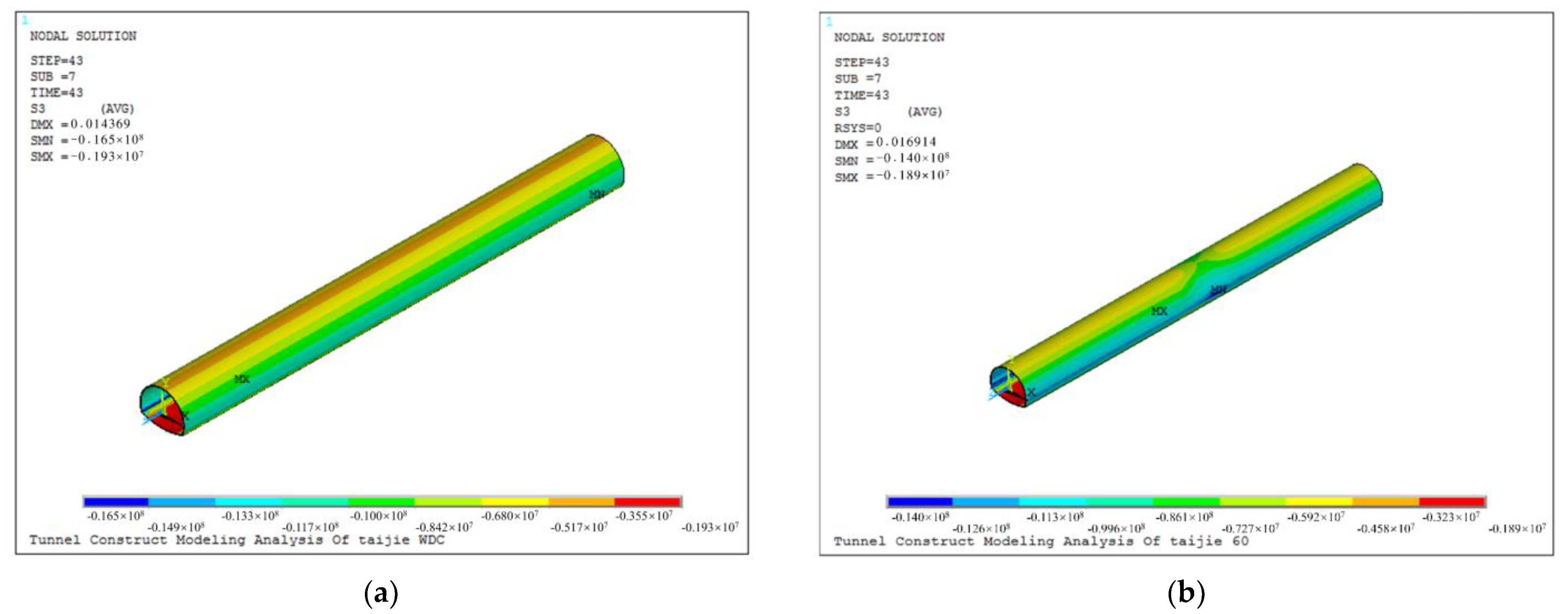The width and height of the screenshot is (1568, 614).
Task: Click the -0.727×10⁷ legend label in plot (b)
Action: point(1249,528)
